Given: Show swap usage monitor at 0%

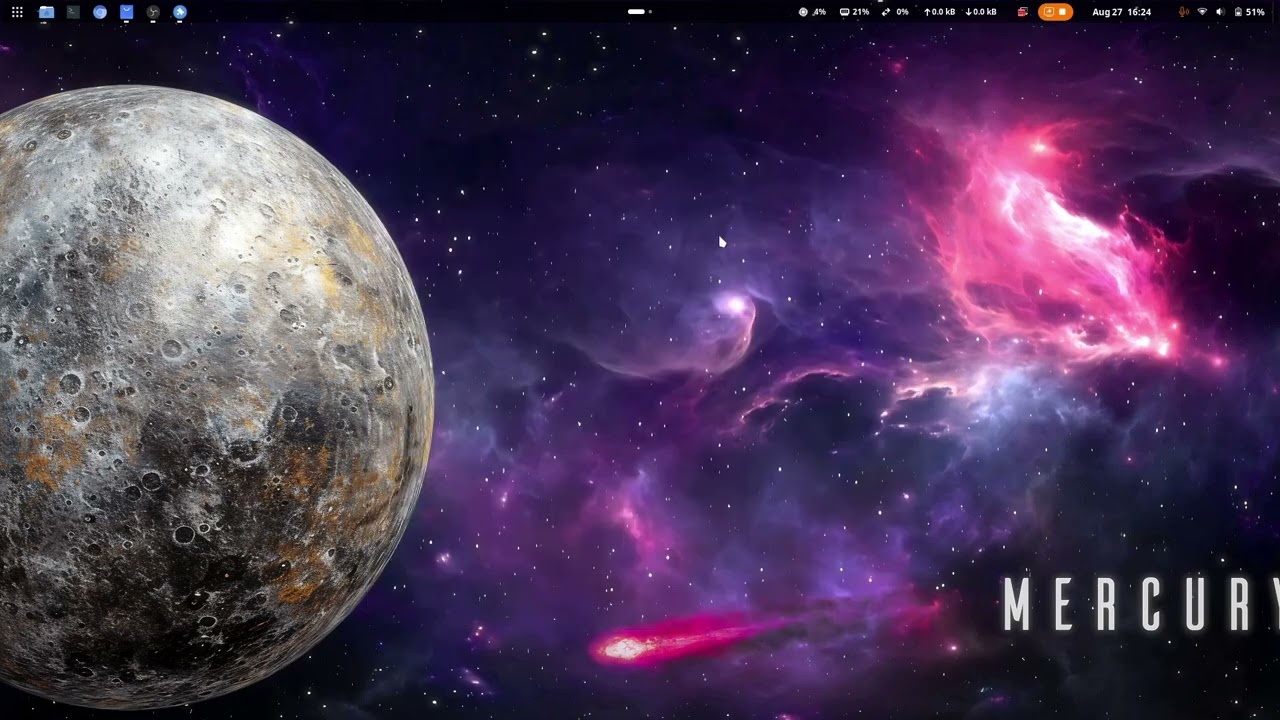Looking at the screenshot, I should (895, 12).
